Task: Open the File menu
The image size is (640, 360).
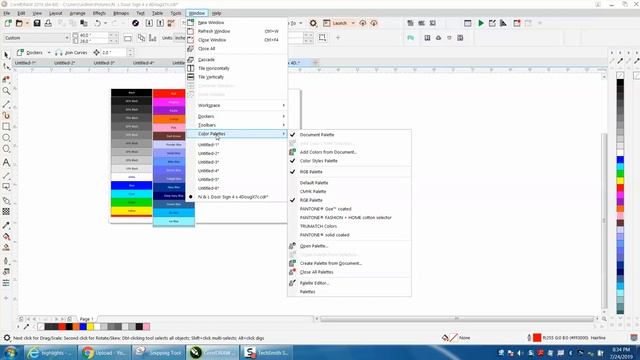Action: coord(7,13)
